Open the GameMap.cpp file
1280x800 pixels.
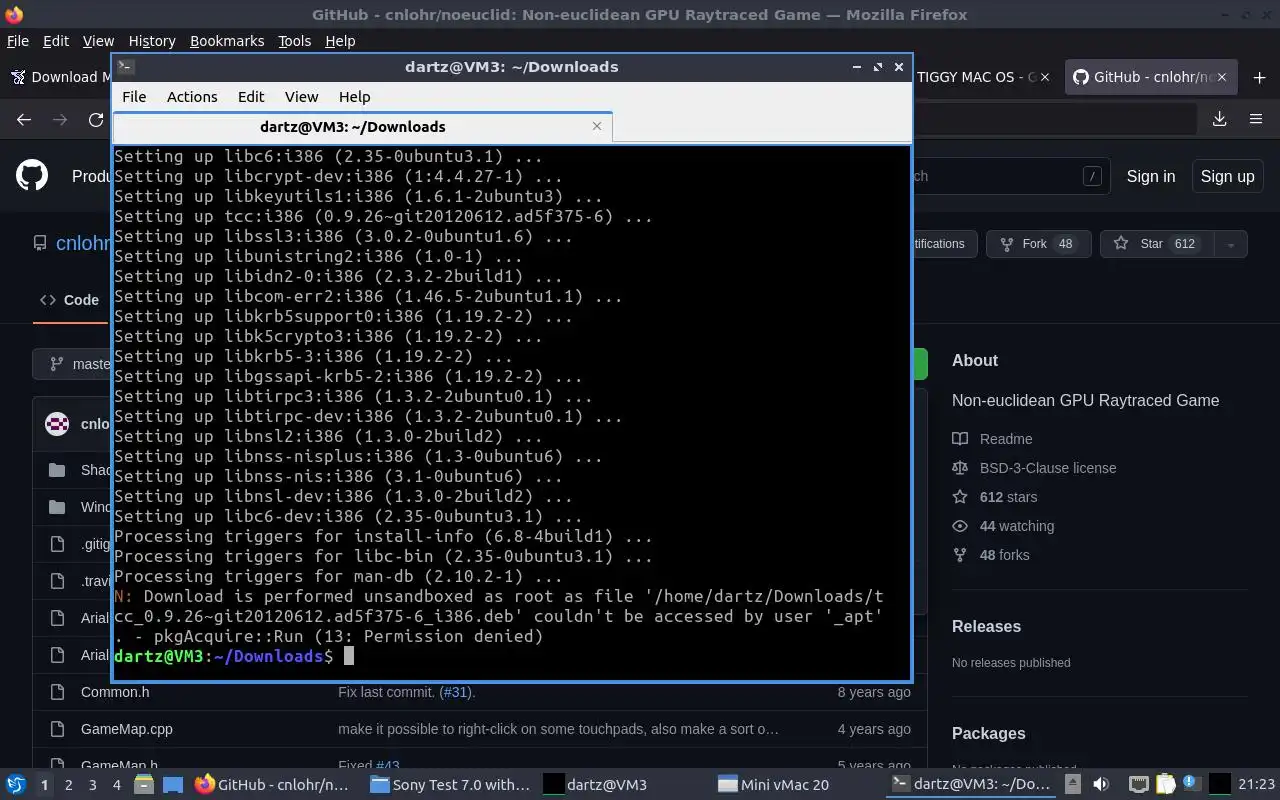(126, 729)
